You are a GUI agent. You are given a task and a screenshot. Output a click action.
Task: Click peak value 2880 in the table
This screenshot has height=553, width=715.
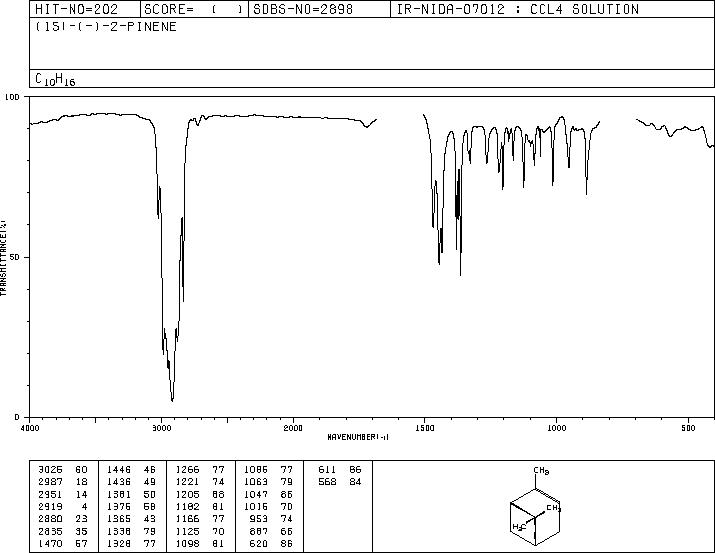pyautogui.click(x=50, y=519)
